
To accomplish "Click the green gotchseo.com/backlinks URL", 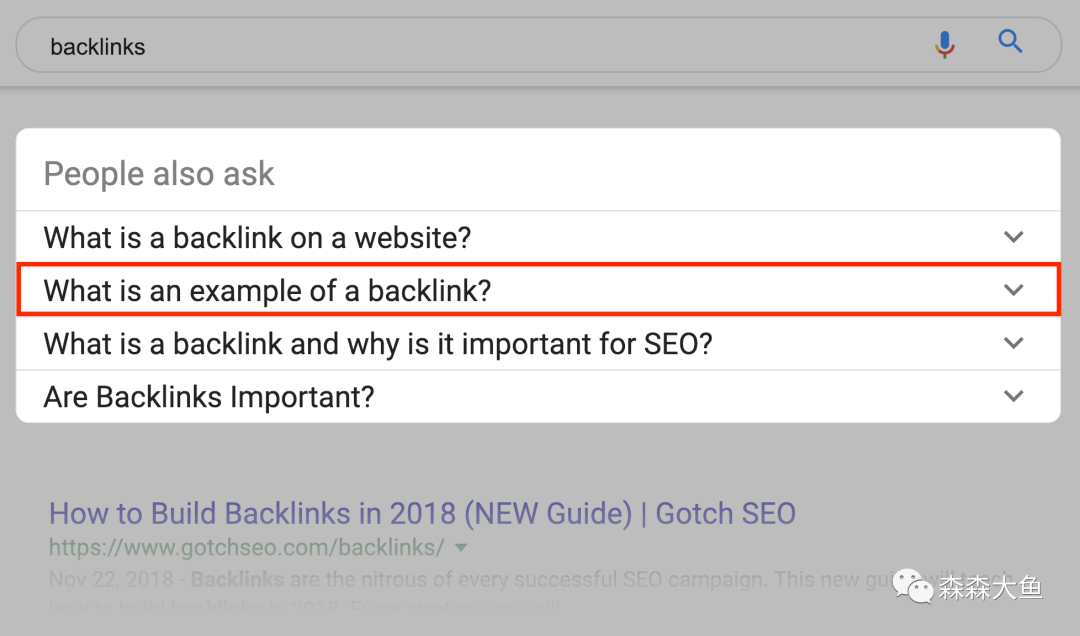I will [247, 548].
